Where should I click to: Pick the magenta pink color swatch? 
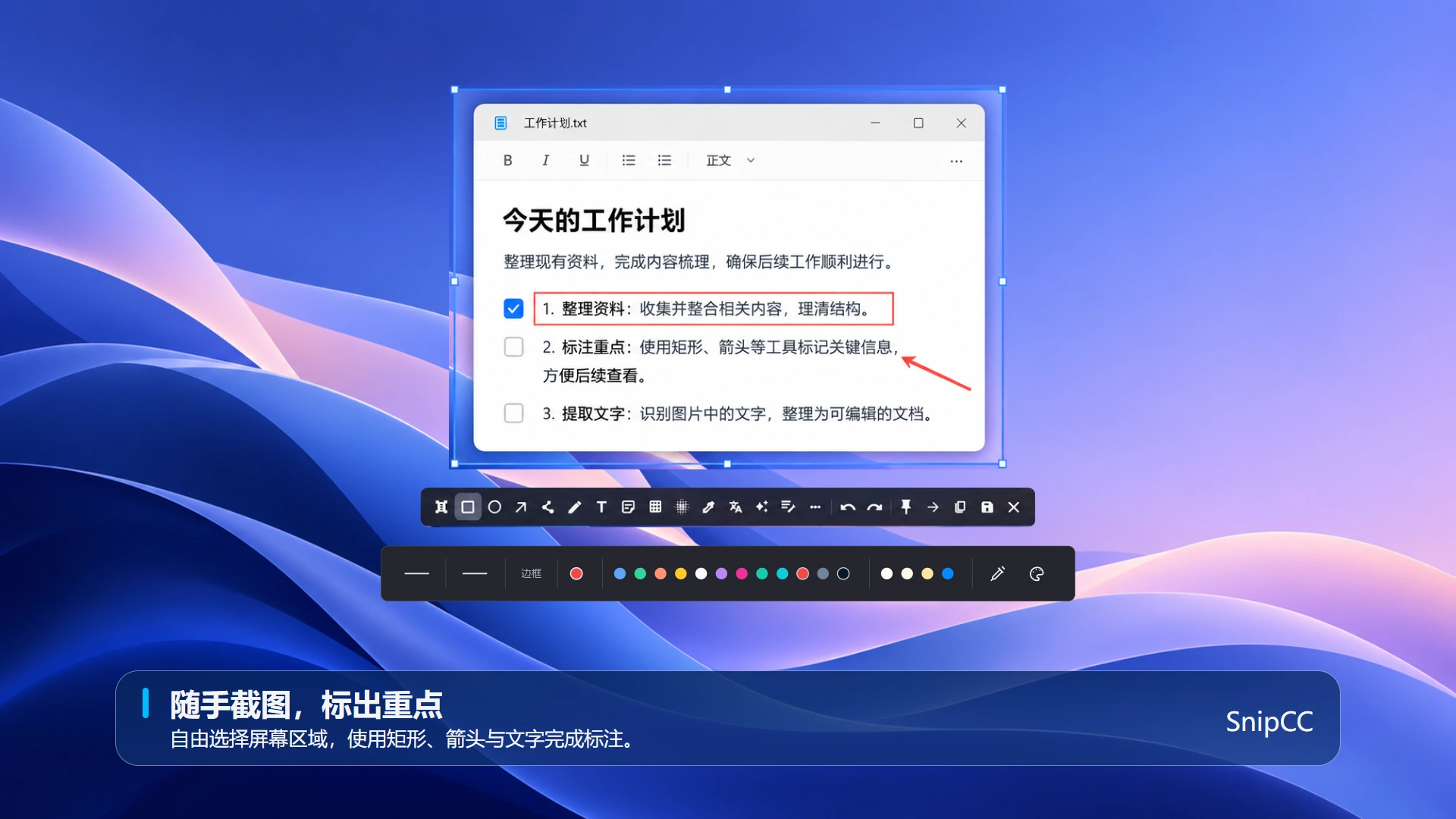[x=742, y=574]
